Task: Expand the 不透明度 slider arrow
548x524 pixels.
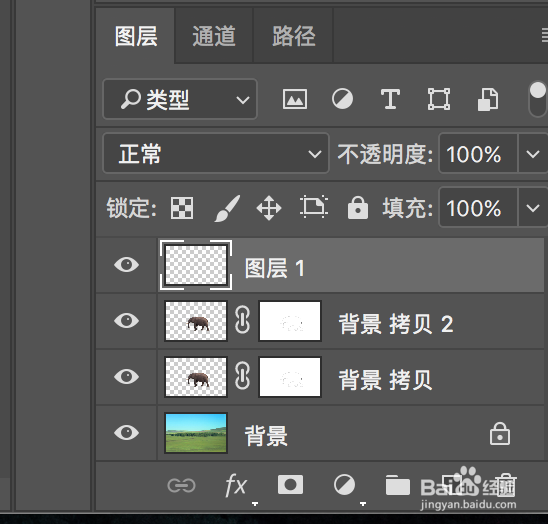Action: click(x=533, y=153)
